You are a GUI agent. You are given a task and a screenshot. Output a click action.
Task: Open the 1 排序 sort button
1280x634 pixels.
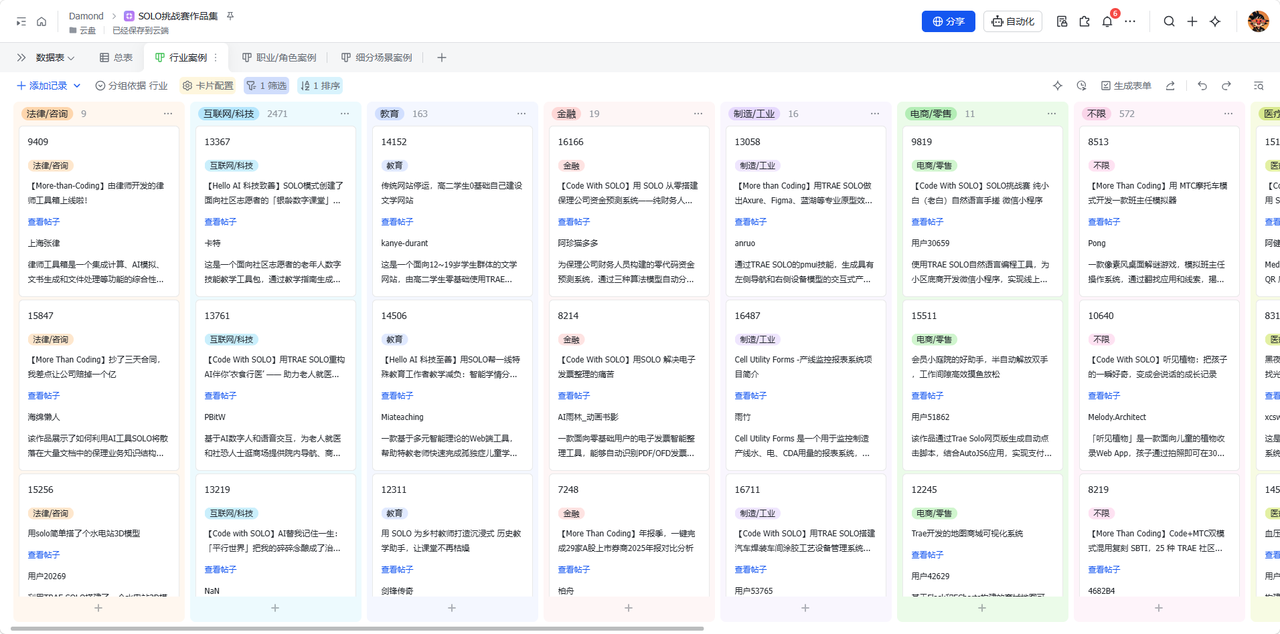320,86
